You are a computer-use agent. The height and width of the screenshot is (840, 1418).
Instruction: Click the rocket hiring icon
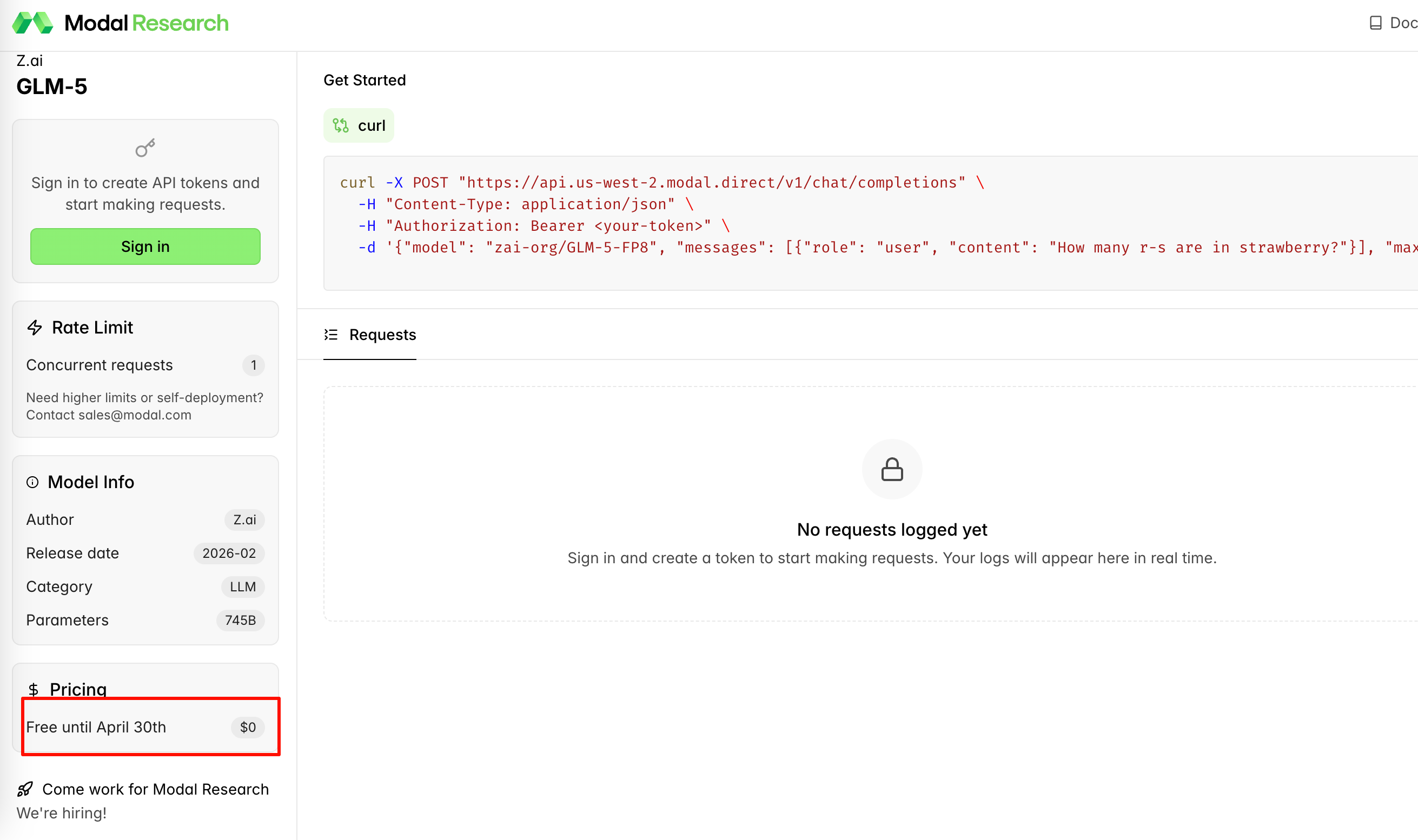(x=25, y=789)
